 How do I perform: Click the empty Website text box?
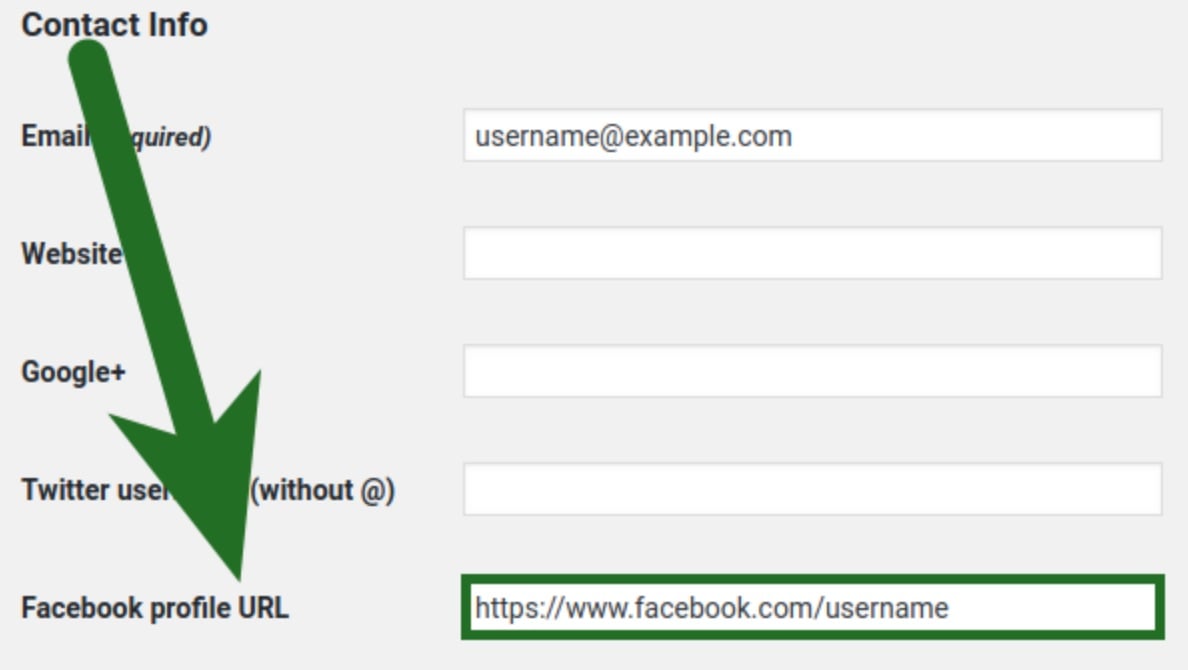812,253
